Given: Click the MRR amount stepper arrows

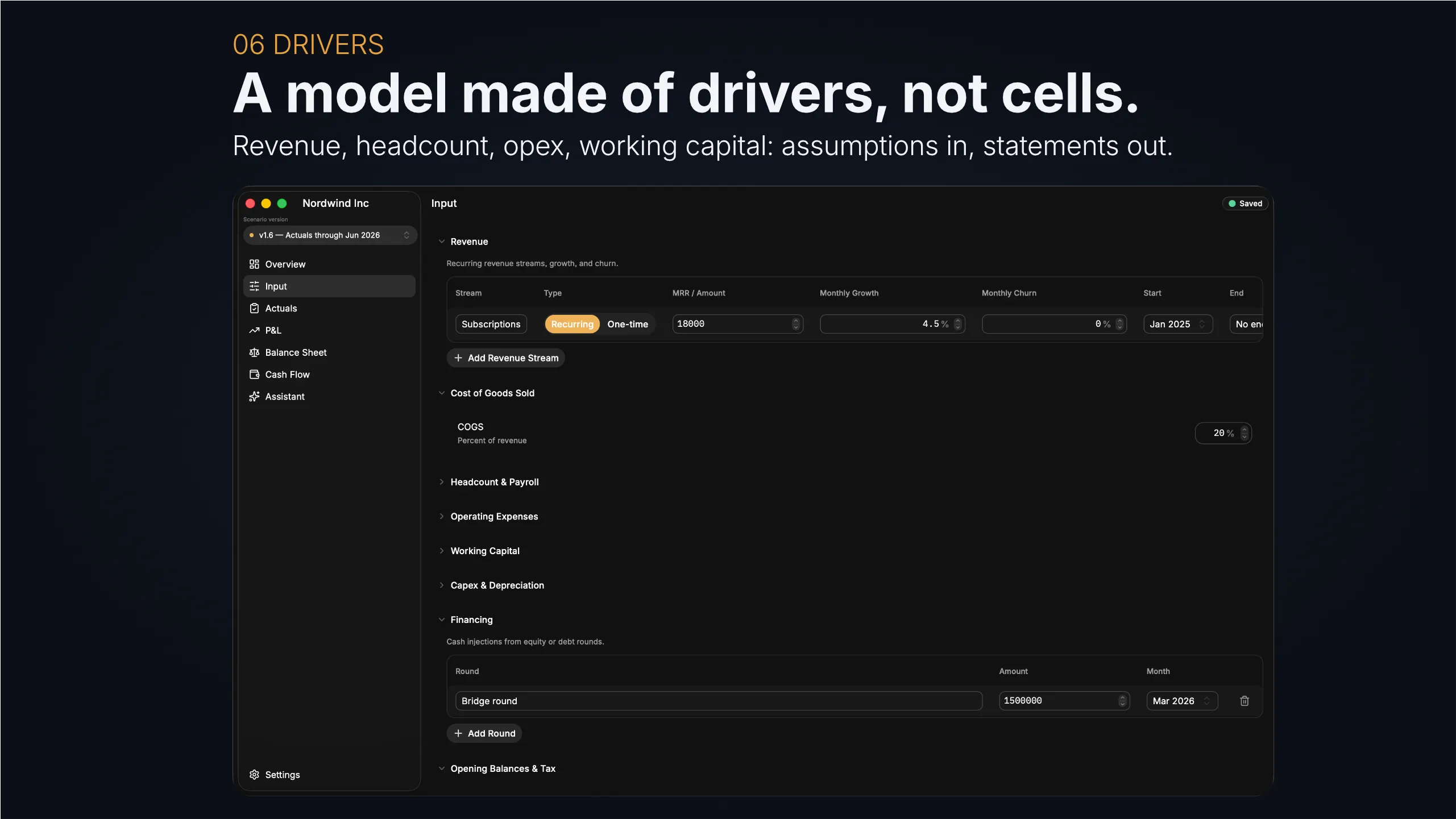Looking at the screenshot, I should [795, 324].
